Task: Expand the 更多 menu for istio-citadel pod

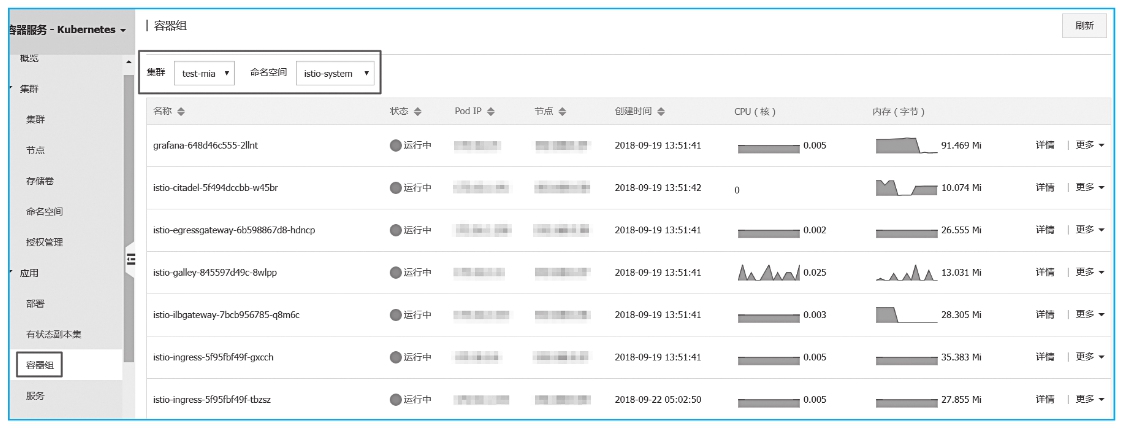Action: pyautogui.click(x=1090, y=187)
